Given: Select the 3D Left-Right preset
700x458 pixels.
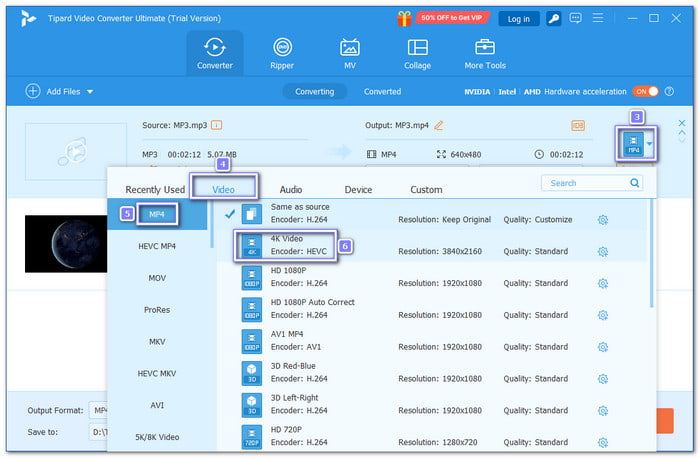Looking at the screenshot, I should coord(431,404).
